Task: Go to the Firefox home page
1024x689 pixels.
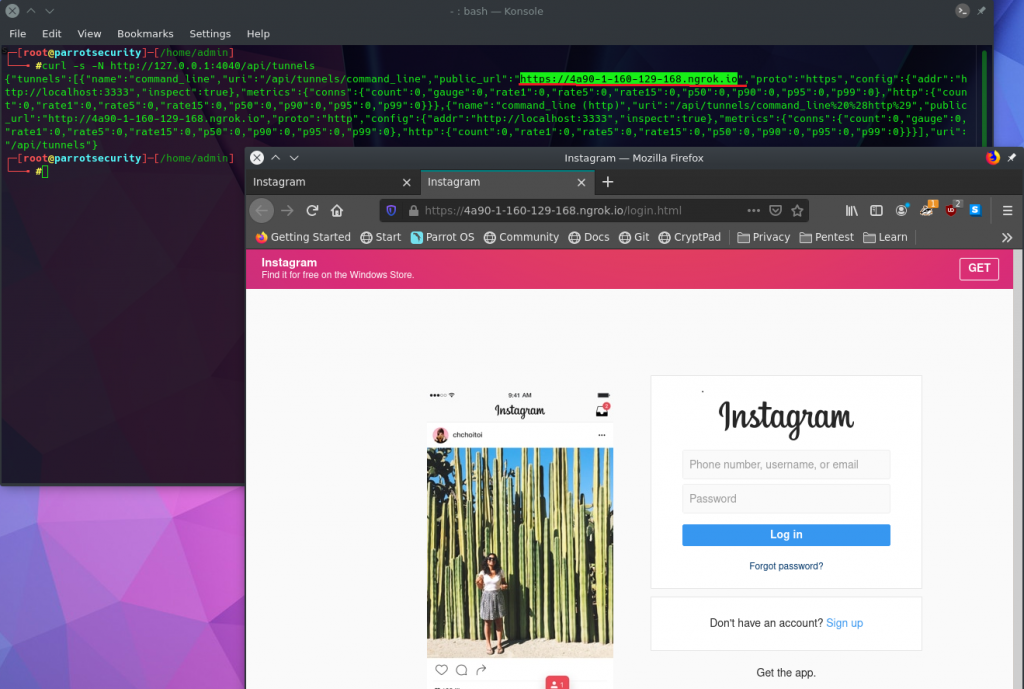Action: click(337, 210)
